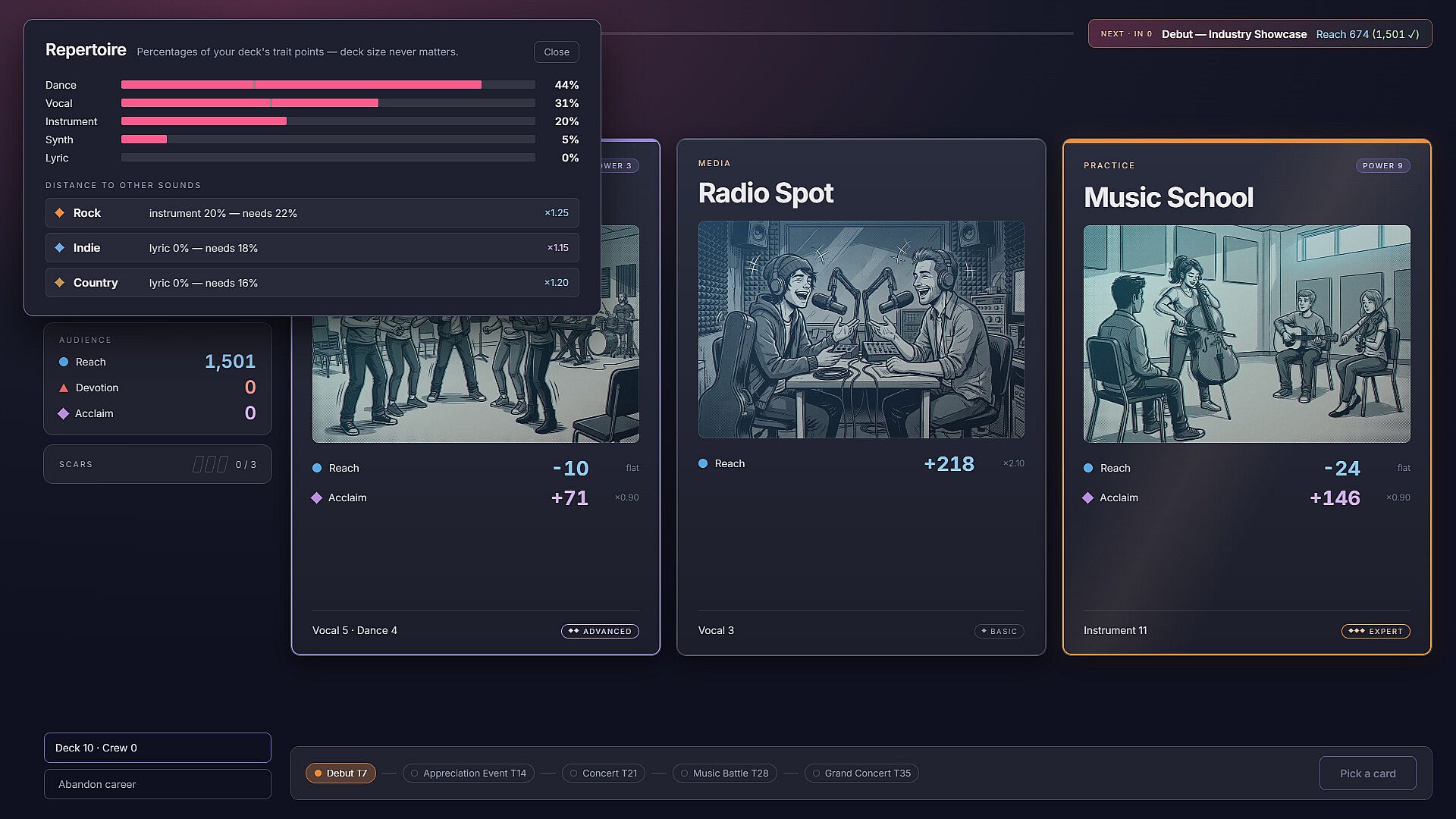Click the blue Indie diamond icon
The image size is (1456, 819).
click(x=60, y=248)
